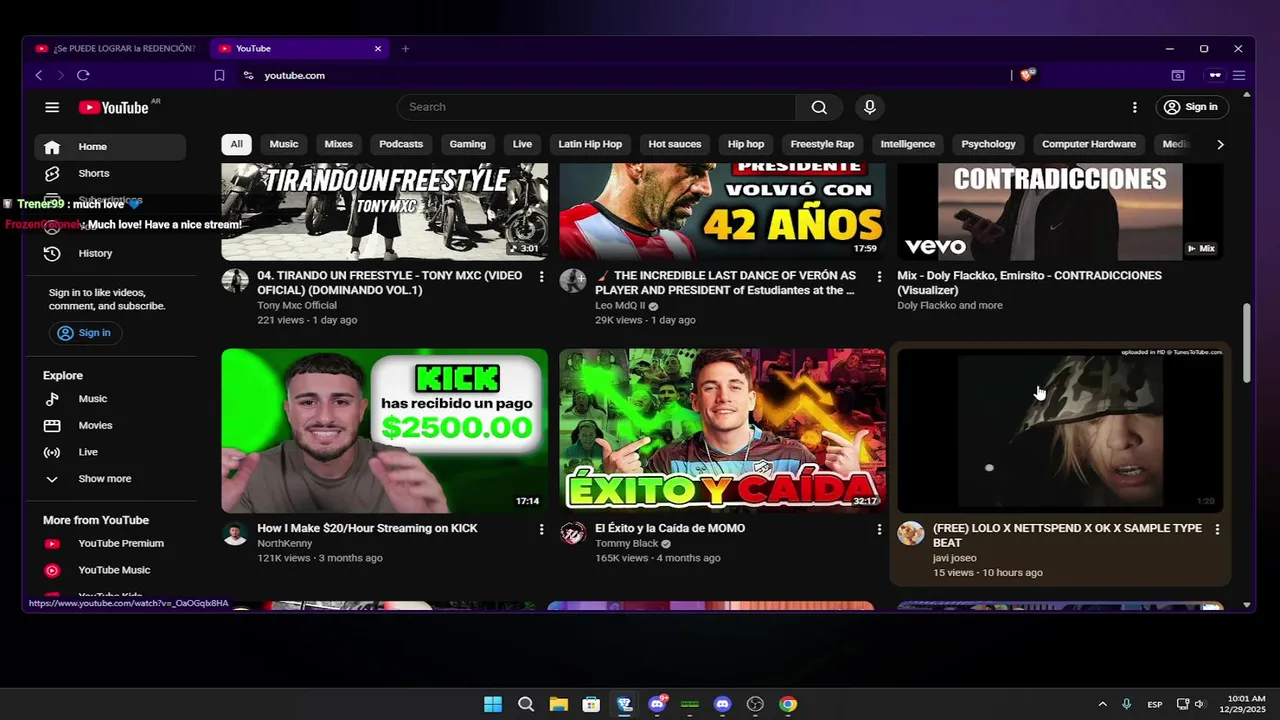Viewport: 1280px width, 720px height.
Task: Click browser back arrow
Action: pos(39,75)
